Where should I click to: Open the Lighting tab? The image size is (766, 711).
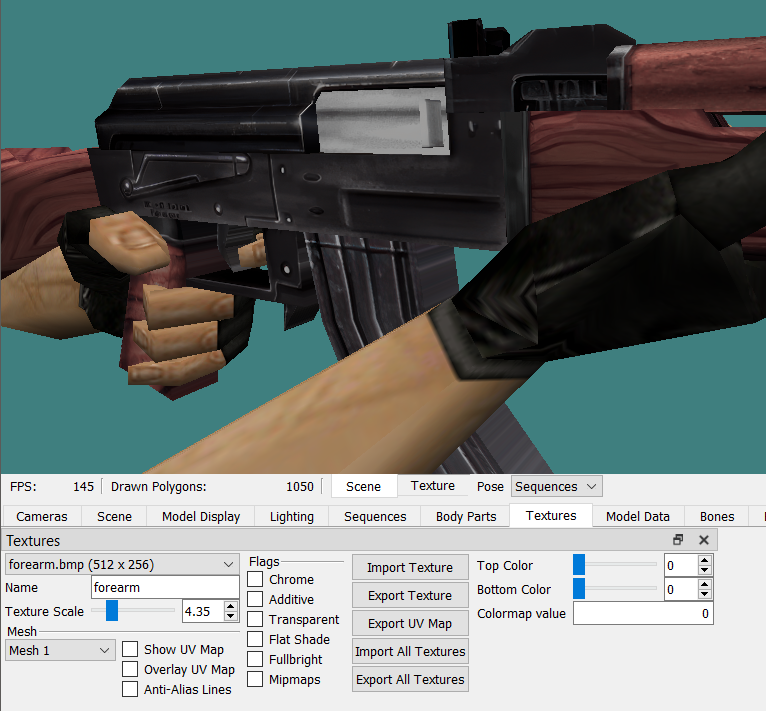(292, 517)
